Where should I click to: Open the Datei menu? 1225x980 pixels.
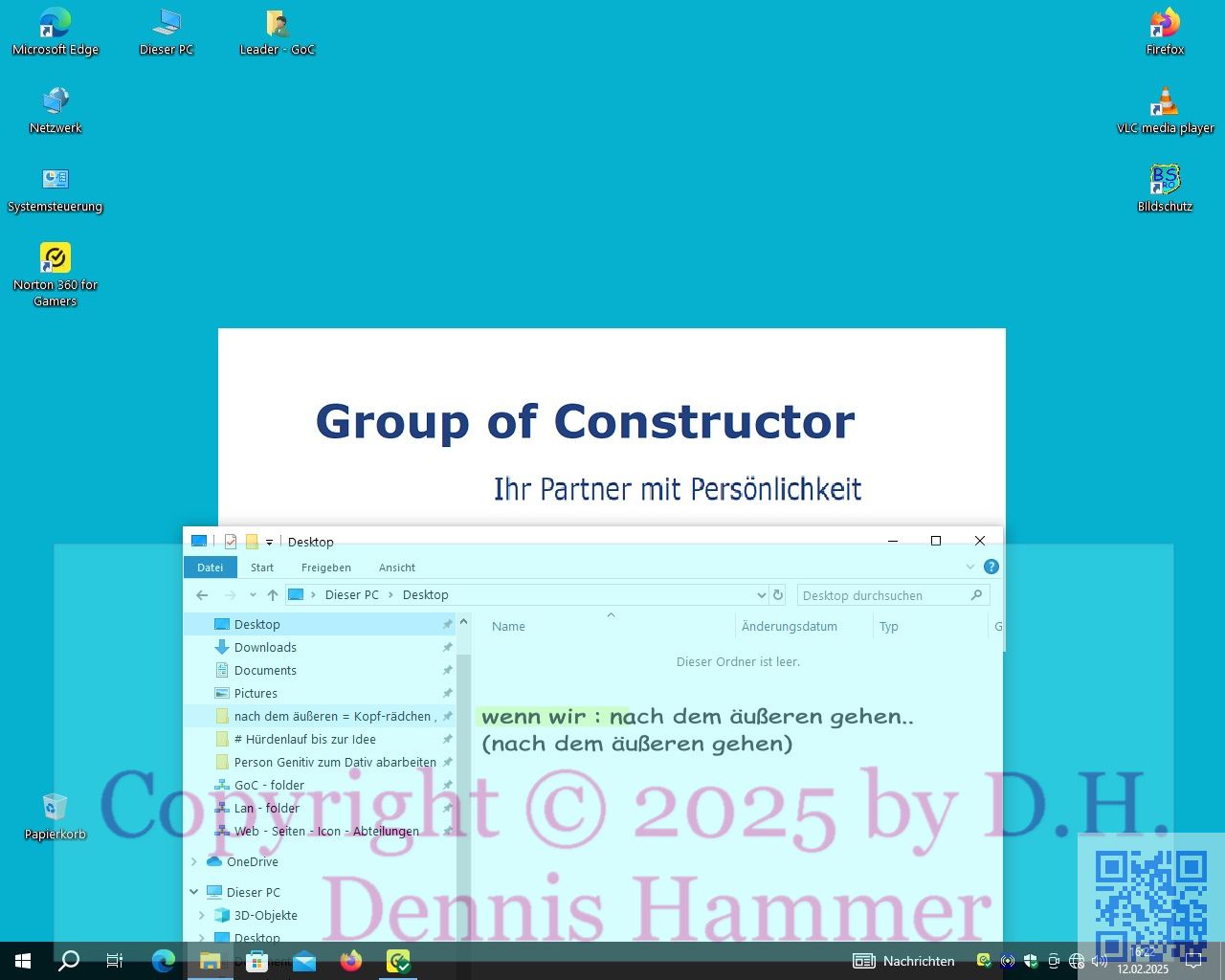tap(210, 568)
